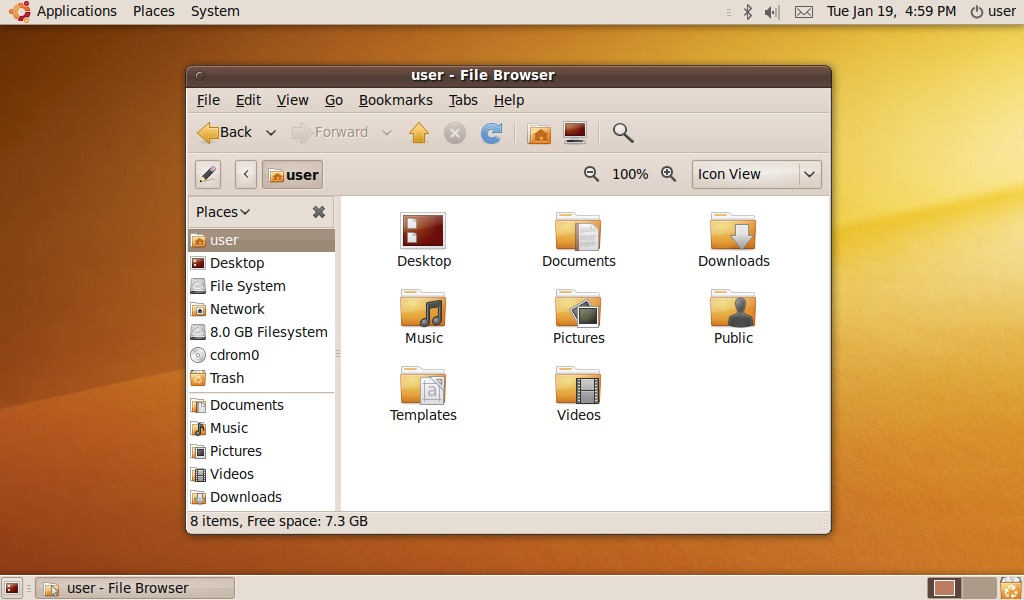1024x600 pixels.
Task: Open the user power session menu
Action: 993,11
